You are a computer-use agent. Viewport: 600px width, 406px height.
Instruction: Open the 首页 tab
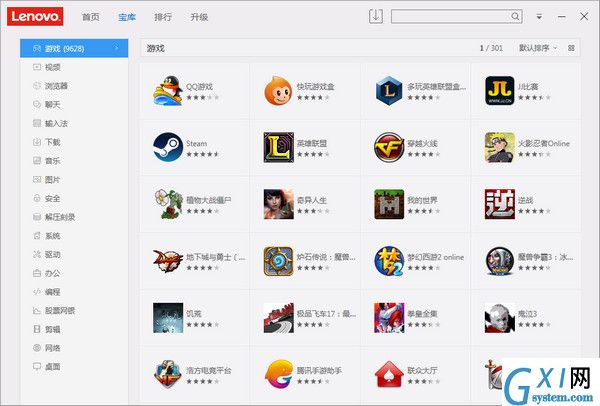pos(91,17)
